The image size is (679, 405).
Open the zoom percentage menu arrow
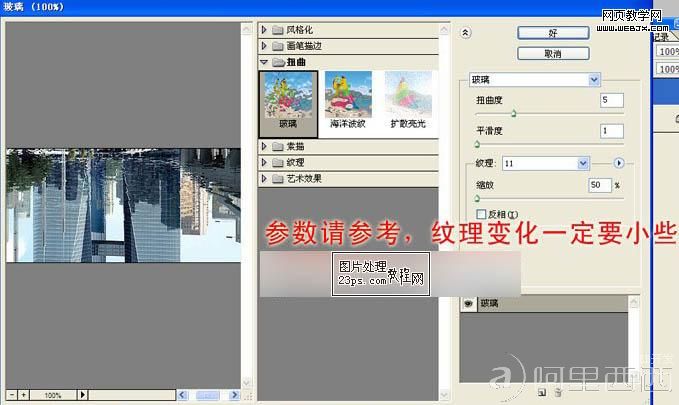click(82, 395)
